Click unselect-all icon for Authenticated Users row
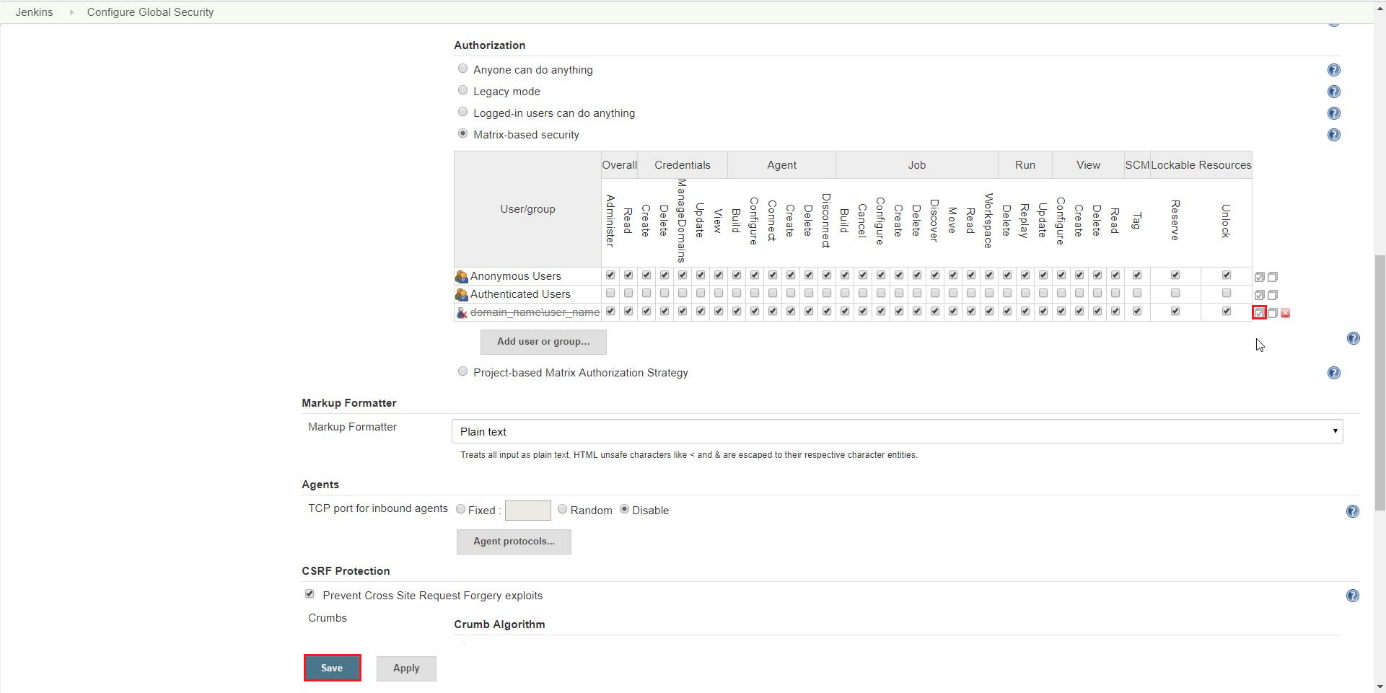 tap(1273, 295)
